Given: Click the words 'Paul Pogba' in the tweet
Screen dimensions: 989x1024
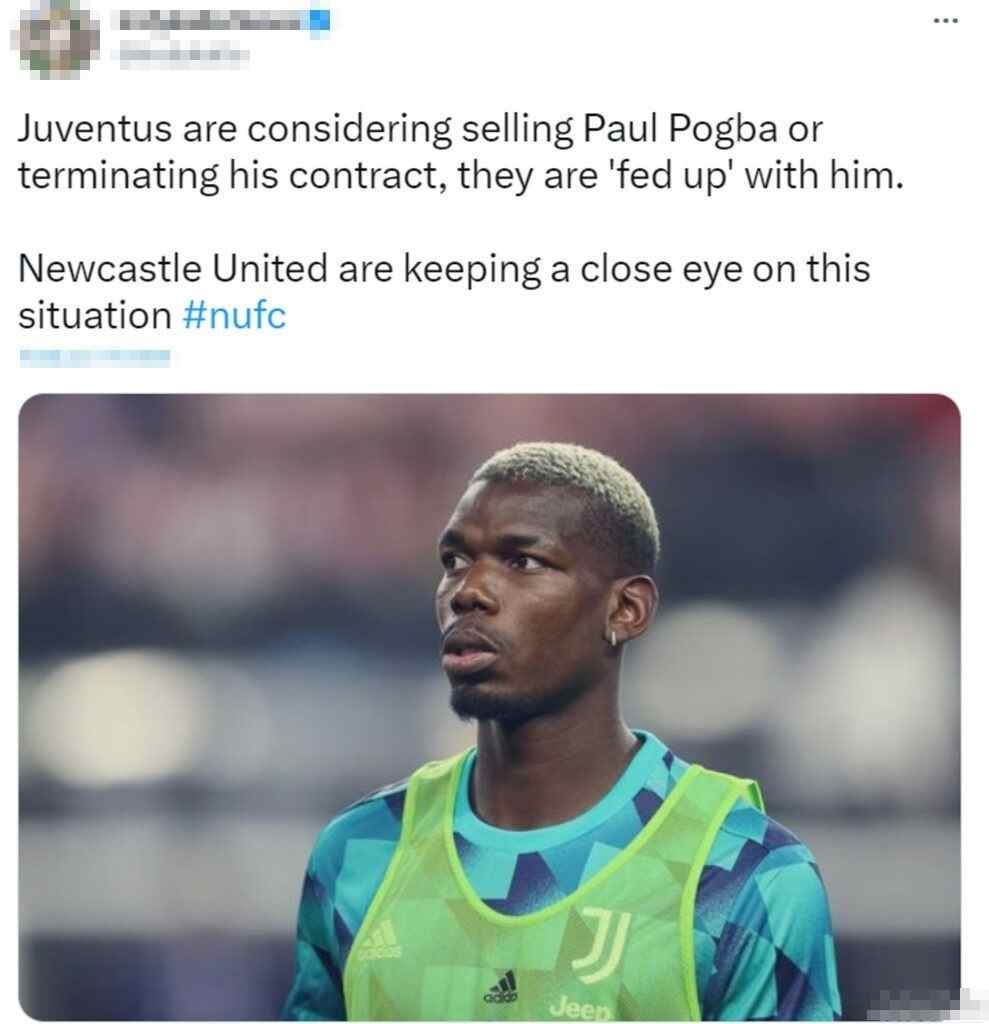Looking at the screenshot, I should 679,128.
